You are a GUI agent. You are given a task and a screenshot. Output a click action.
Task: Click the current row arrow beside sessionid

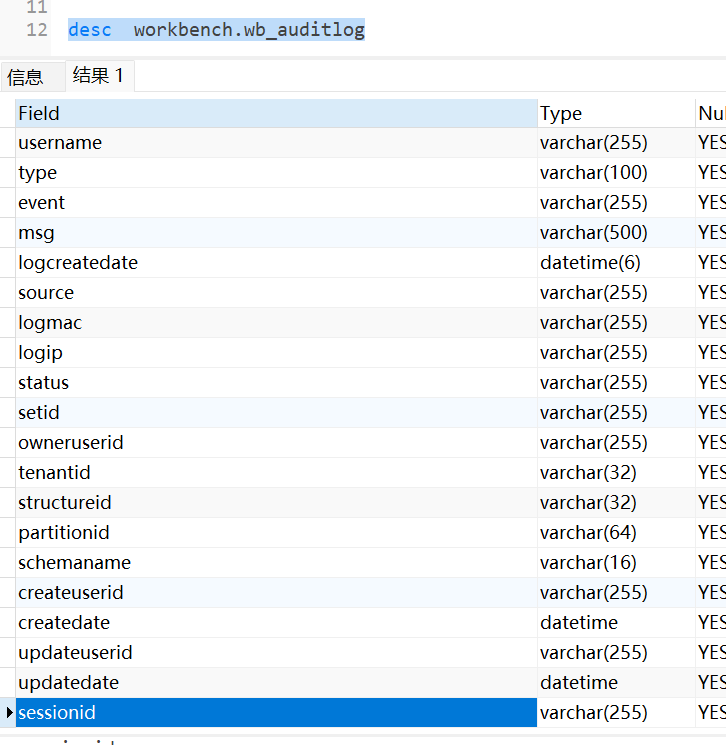pos(9,712)
